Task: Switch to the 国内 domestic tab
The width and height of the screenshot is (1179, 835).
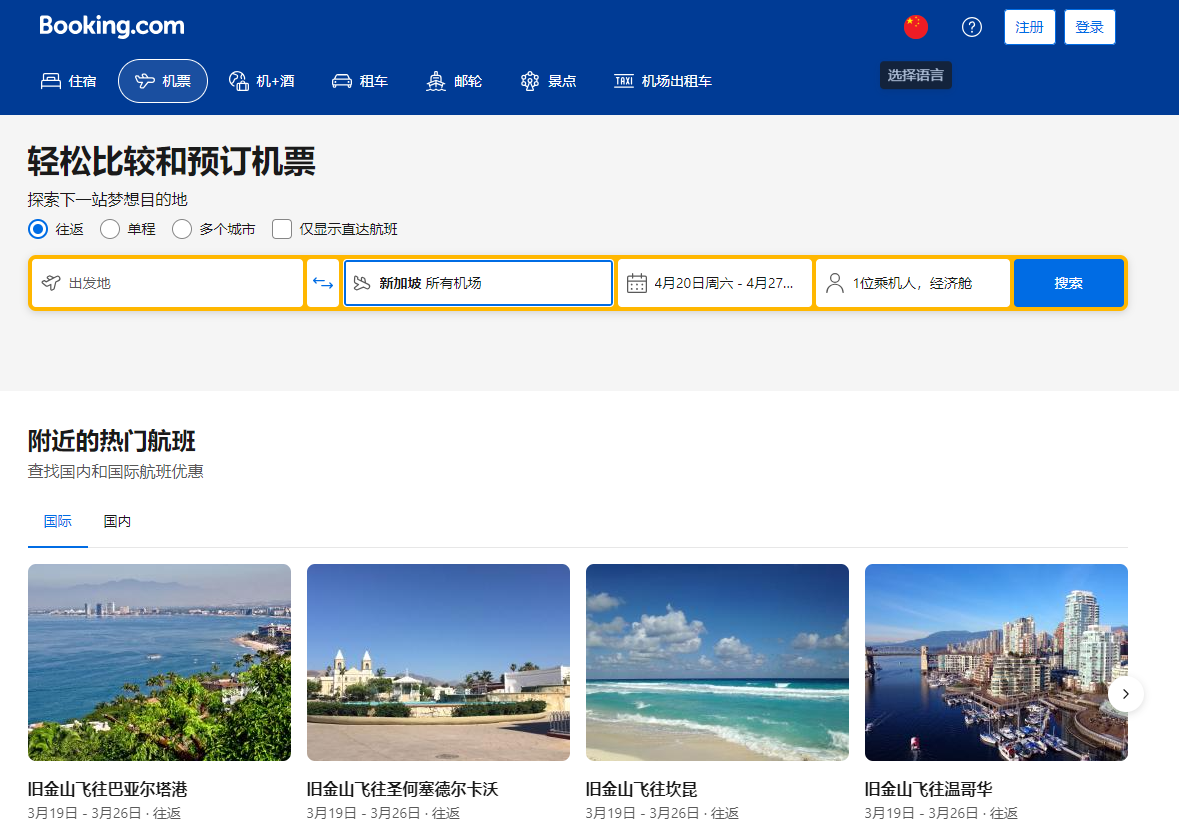Action: click(117, 521)
